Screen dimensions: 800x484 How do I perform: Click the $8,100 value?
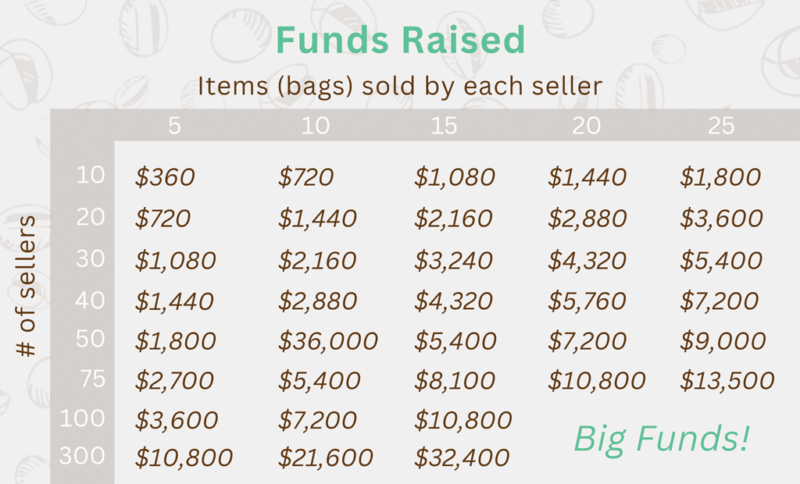454,381
